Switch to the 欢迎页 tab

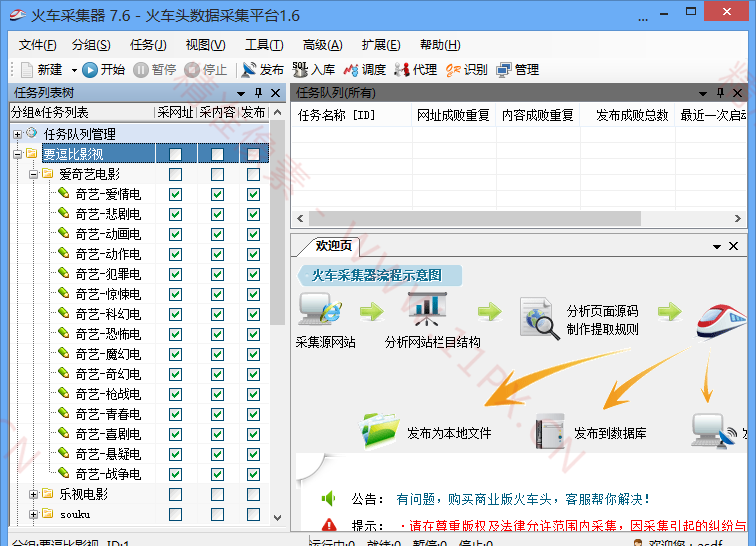[333, 246]
